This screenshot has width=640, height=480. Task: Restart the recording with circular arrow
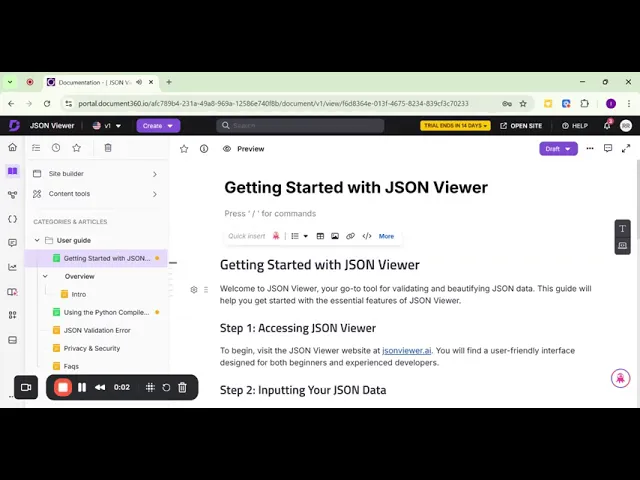pos(166,387)
